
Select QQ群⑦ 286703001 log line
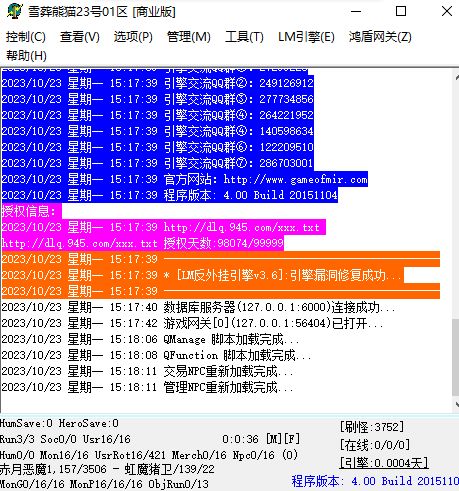click(x=157, y=163)
